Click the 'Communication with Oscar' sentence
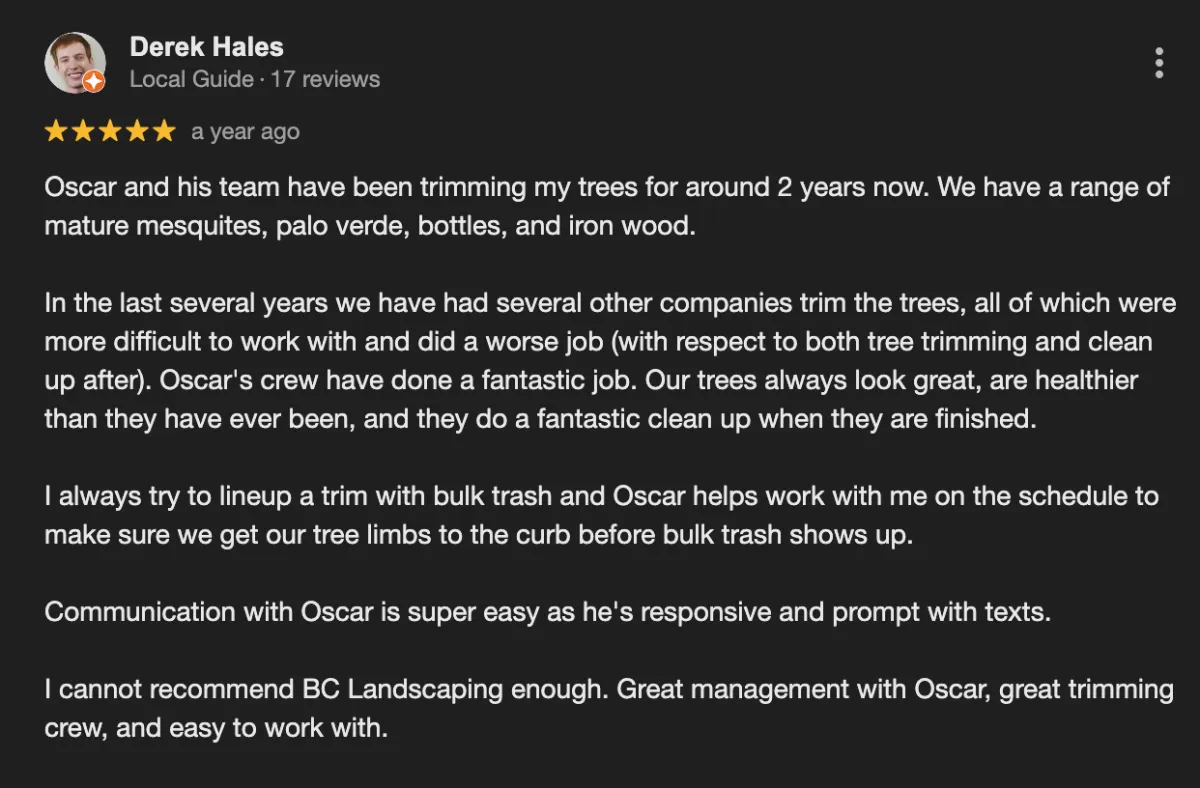 click(x=548, y=611)
